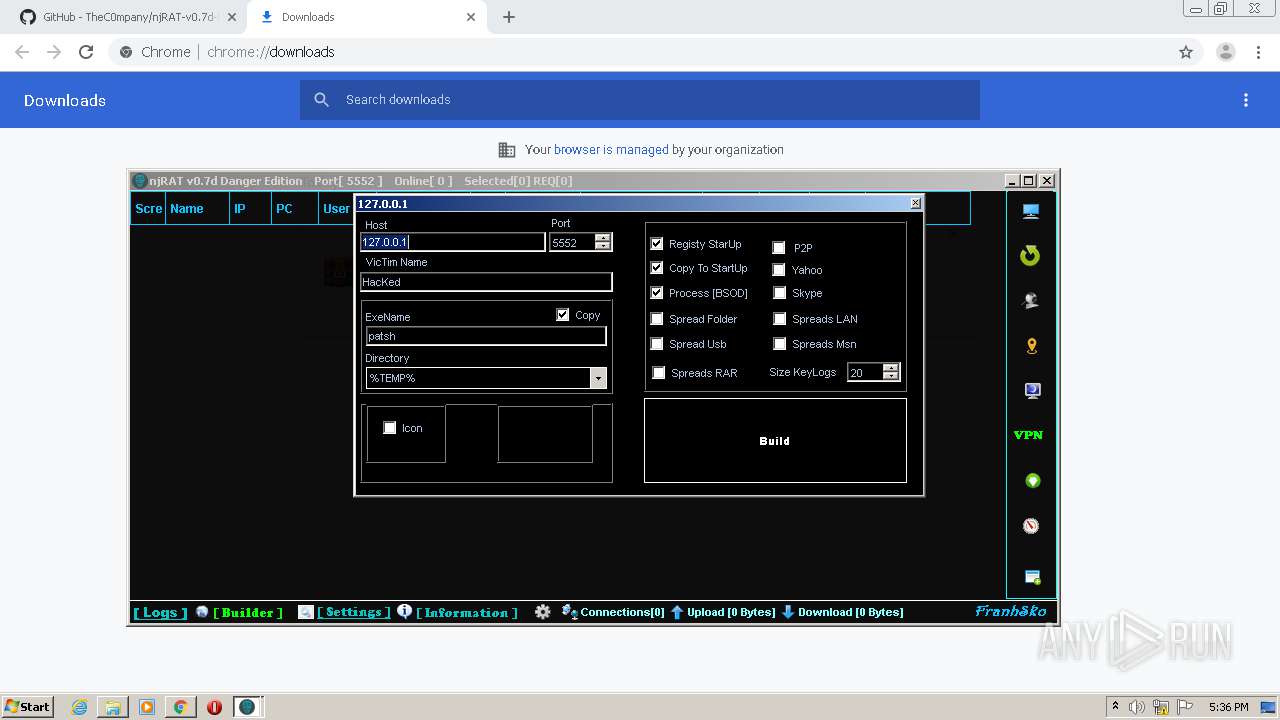Bookmark page with star icon
Image resolution: width=1280 pixels, height=720 pixels.
1186,52
